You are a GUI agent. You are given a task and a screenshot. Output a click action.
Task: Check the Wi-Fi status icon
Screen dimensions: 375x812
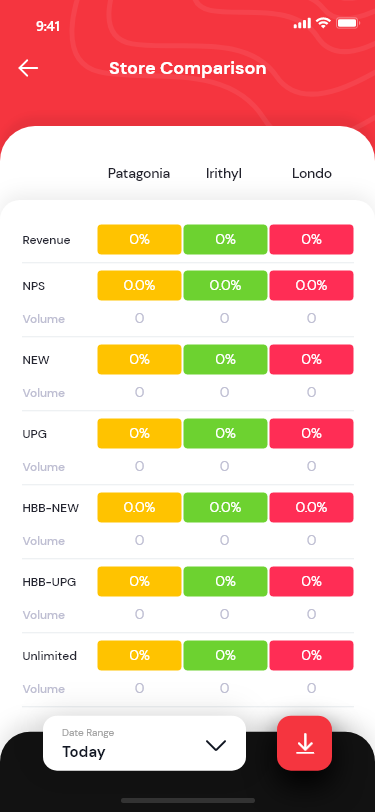click(x=323, y=23)
